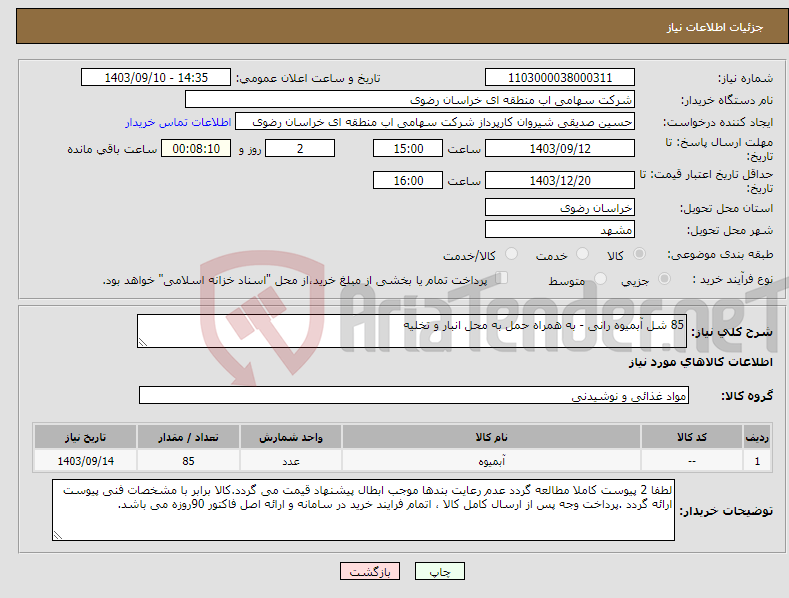
Task: Click the response deadline time 15:00
Action: pyautogui.click(x=408, y=148)
